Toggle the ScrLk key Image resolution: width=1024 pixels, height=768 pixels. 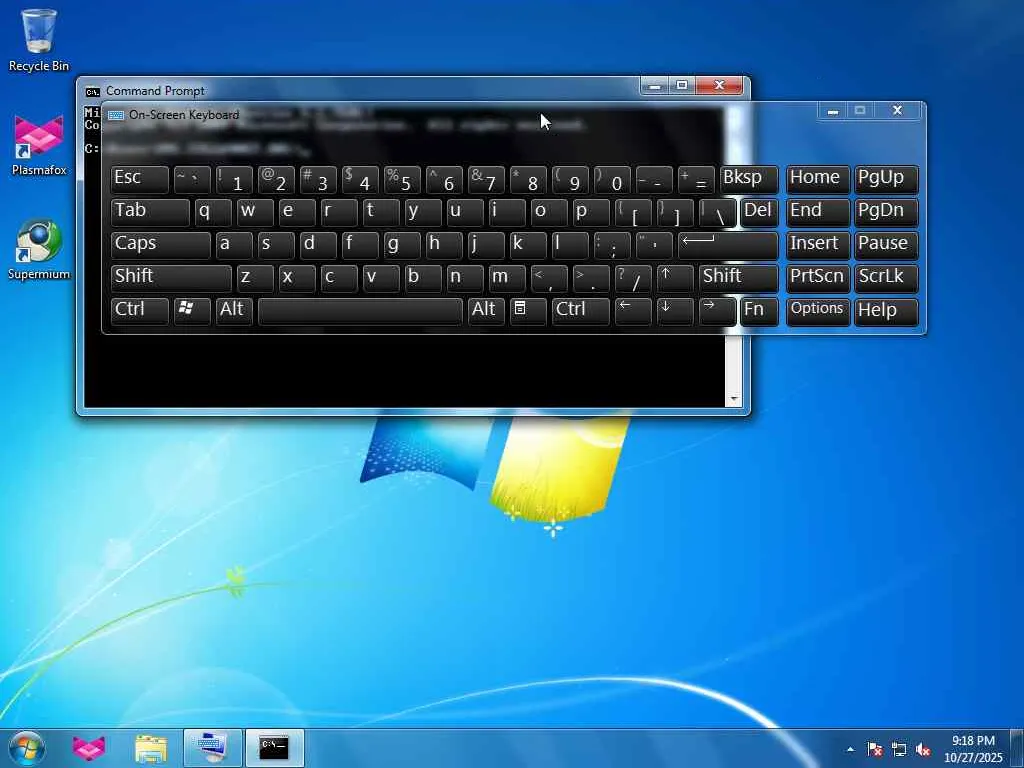(886, 279)
